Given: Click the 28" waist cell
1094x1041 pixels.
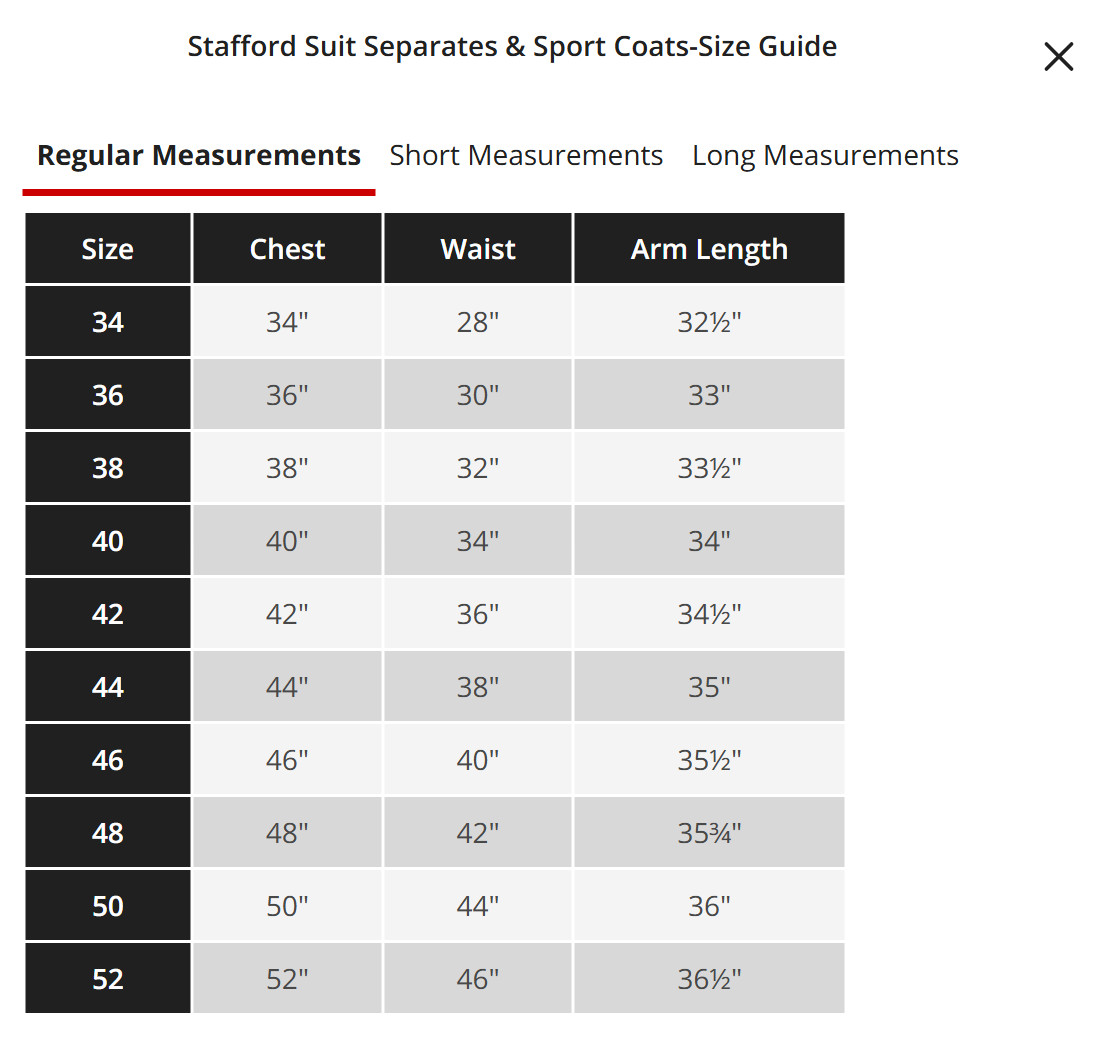Looking at the screenshot, I should point(478,322).
